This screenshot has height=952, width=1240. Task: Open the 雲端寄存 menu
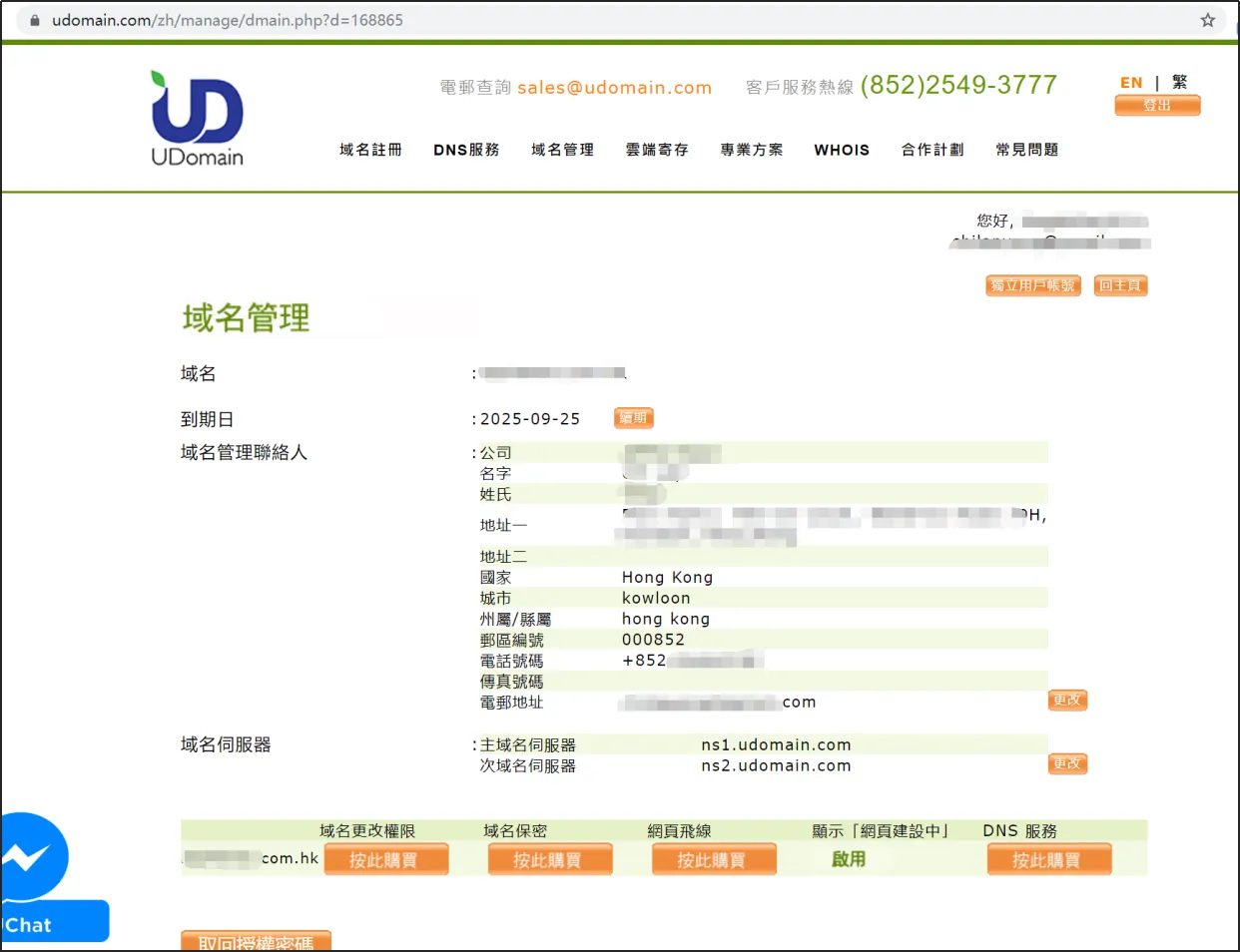click(657, 150)
